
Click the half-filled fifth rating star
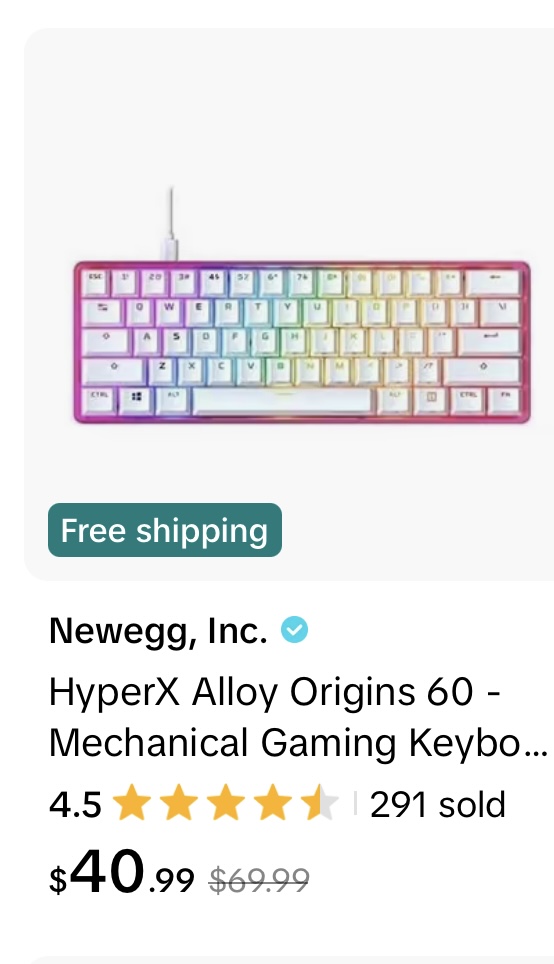tap(319, 803)
